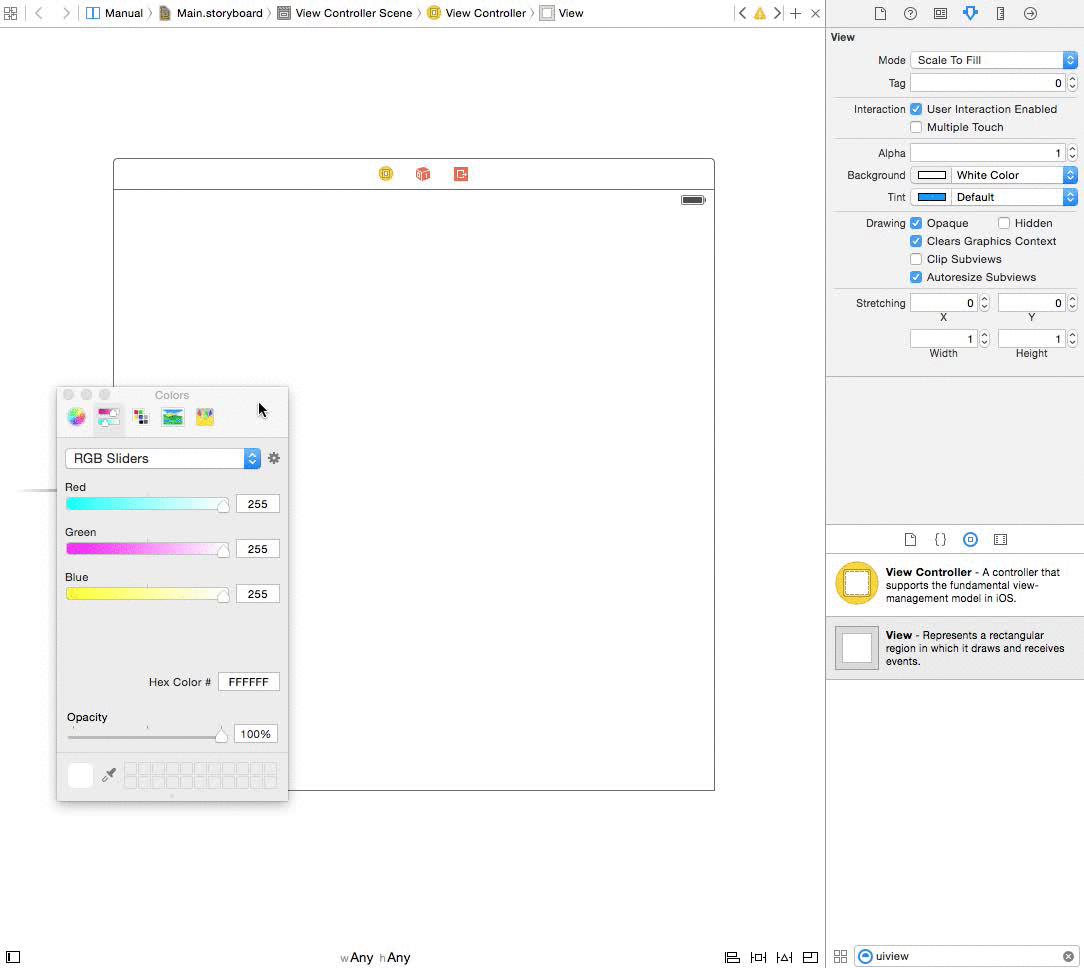The height and width of the screenshot is (968, 1084).
Task: Pick a color with the eyedropper
Action: (x=109, y=774)
